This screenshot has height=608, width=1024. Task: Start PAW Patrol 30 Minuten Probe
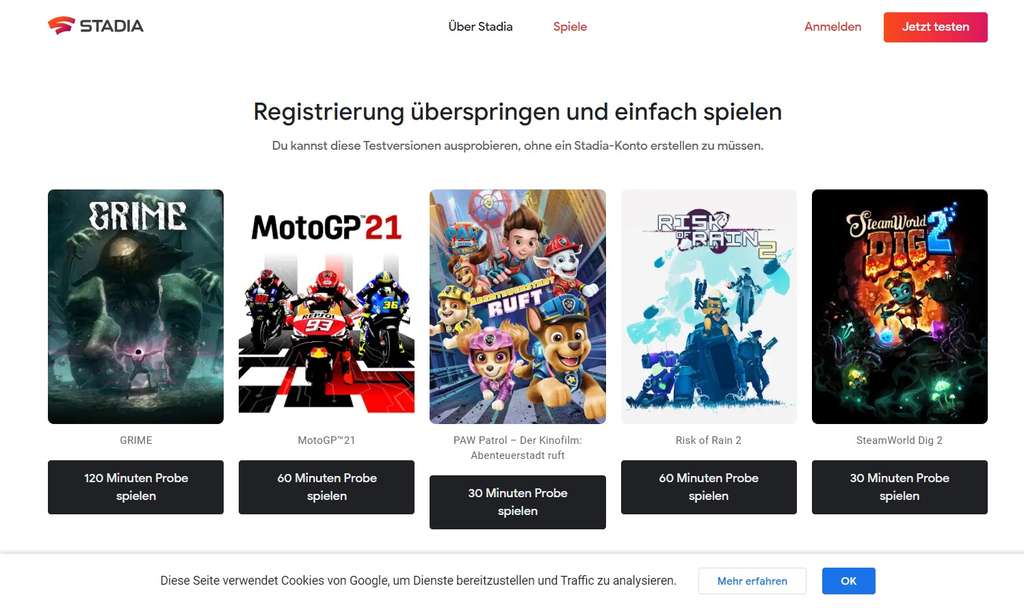click(517, 502)
